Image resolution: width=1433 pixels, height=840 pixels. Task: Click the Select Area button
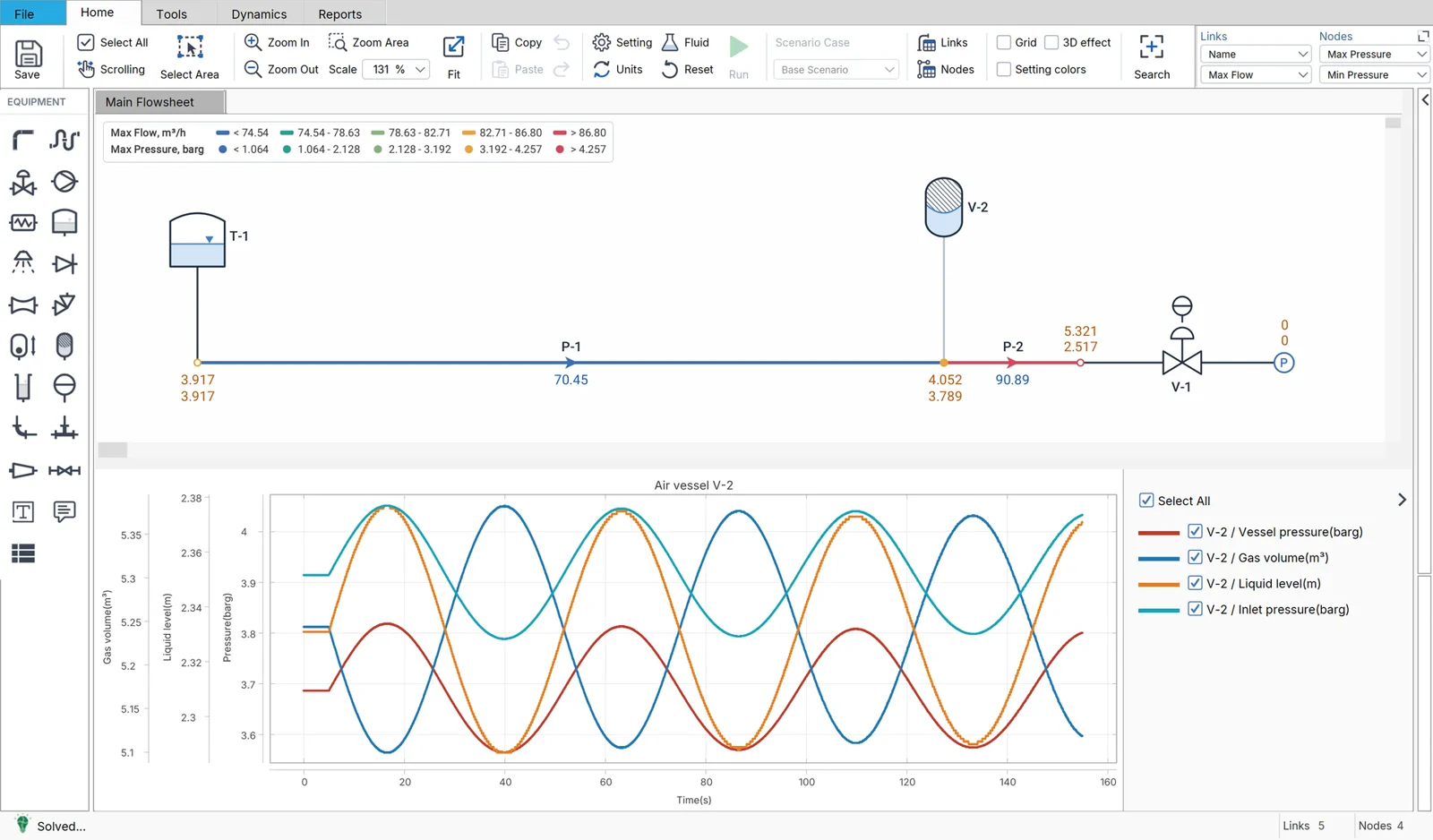click(x=190, y=57)
